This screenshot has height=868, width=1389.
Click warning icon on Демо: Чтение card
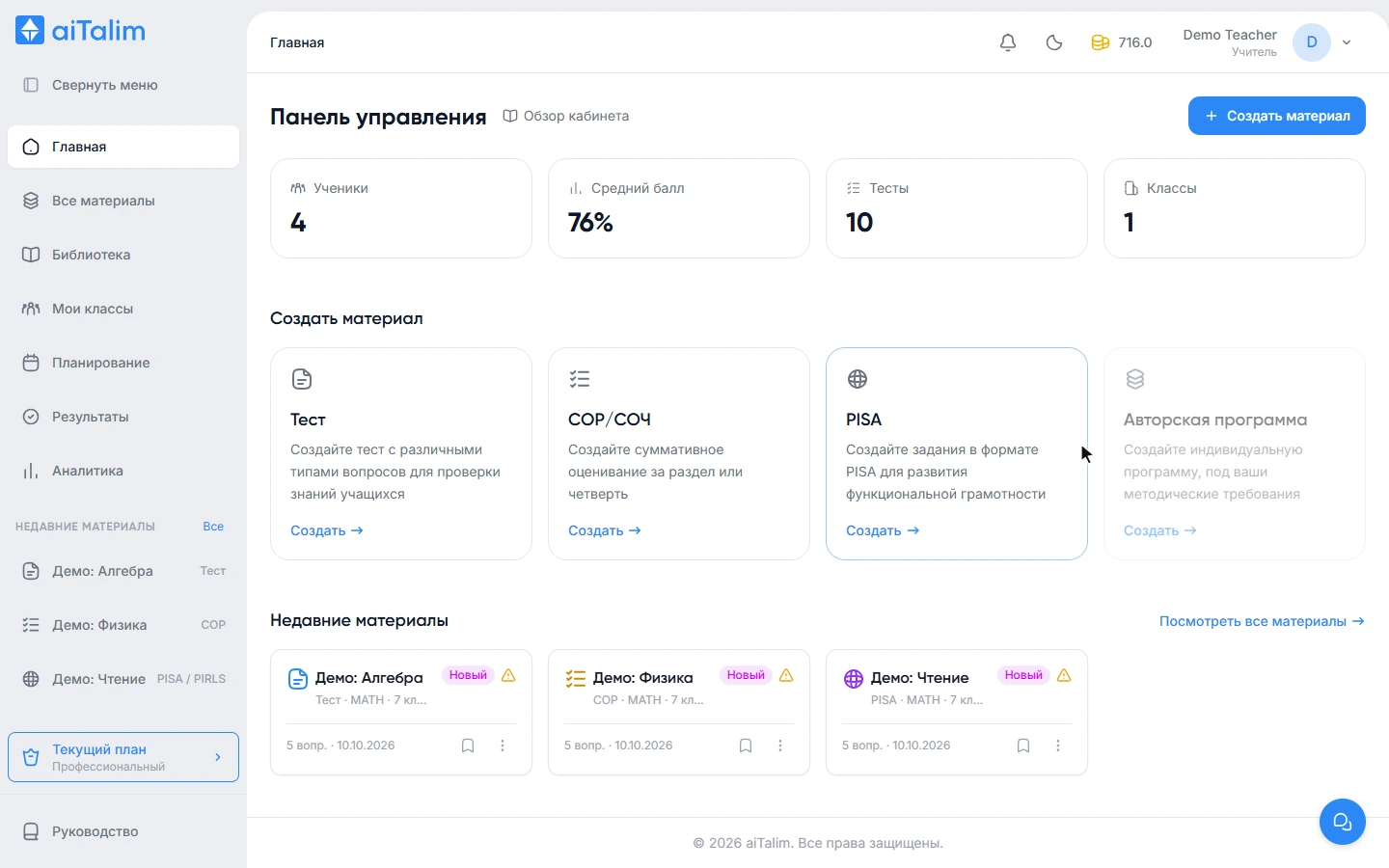point(1064,675)
